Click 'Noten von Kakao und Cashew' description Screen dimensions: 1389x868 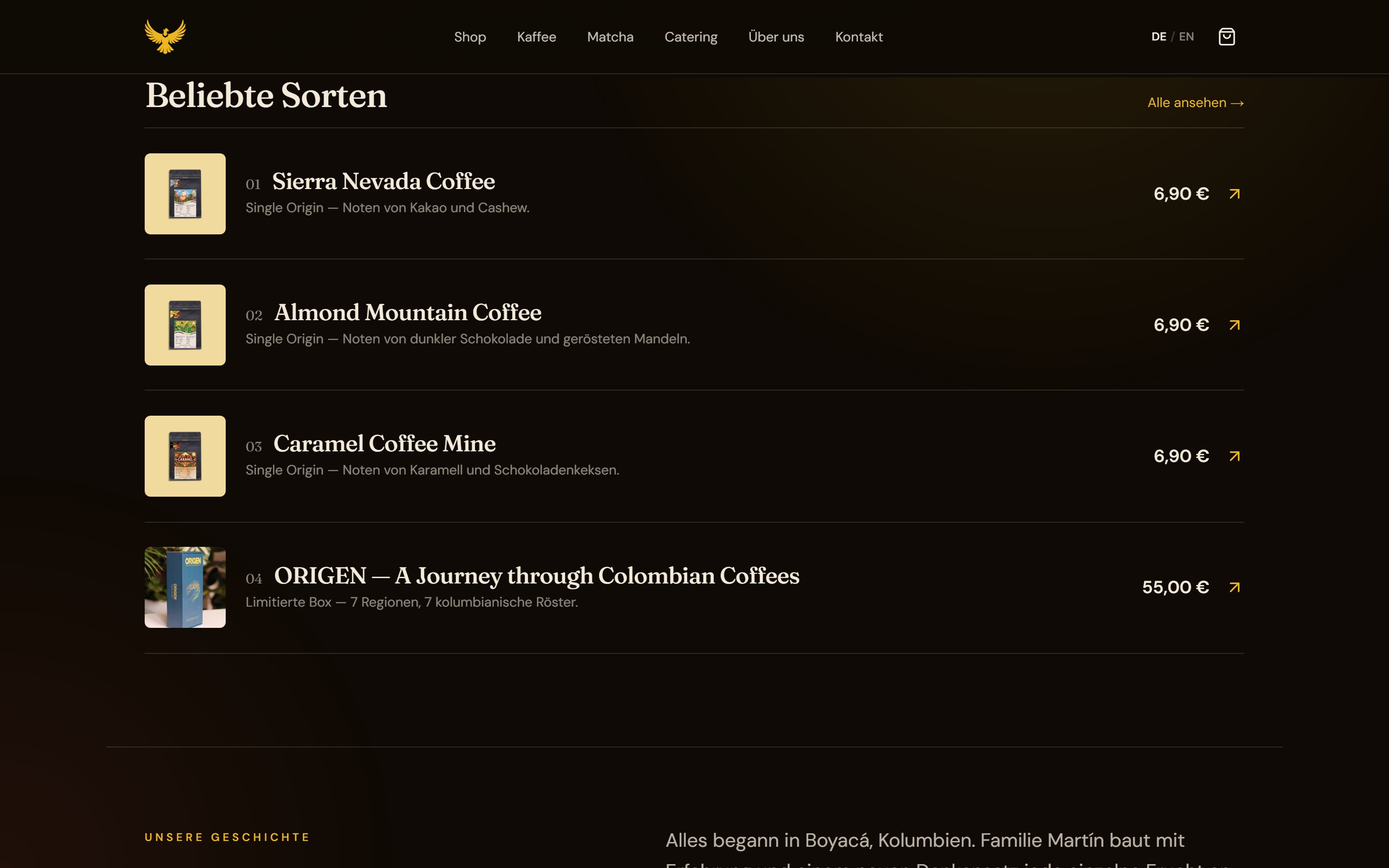click(435, 208)
